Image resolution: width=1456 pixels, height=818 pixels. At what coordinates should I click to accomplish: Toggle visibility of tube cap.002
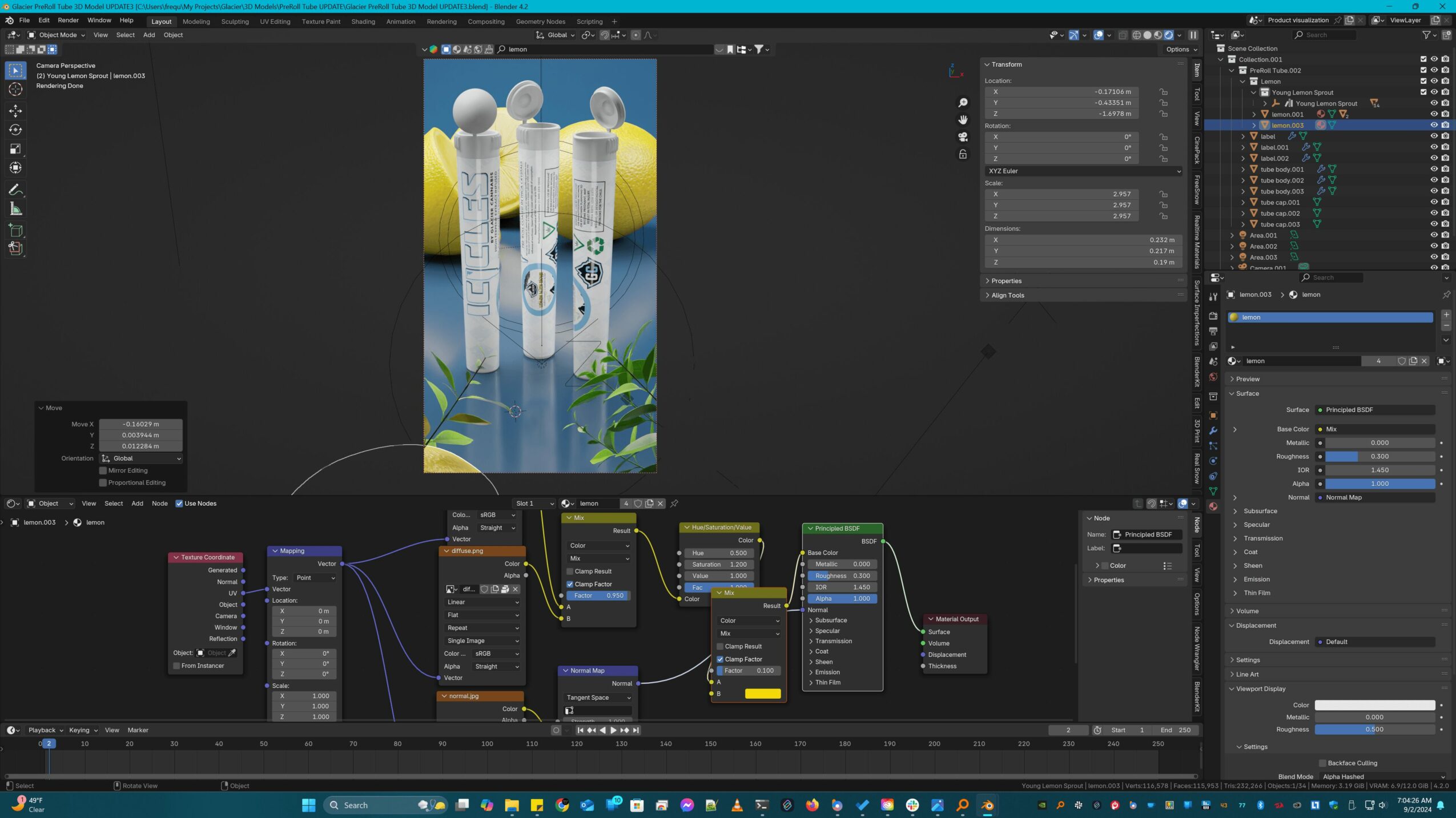(1433, 213)
